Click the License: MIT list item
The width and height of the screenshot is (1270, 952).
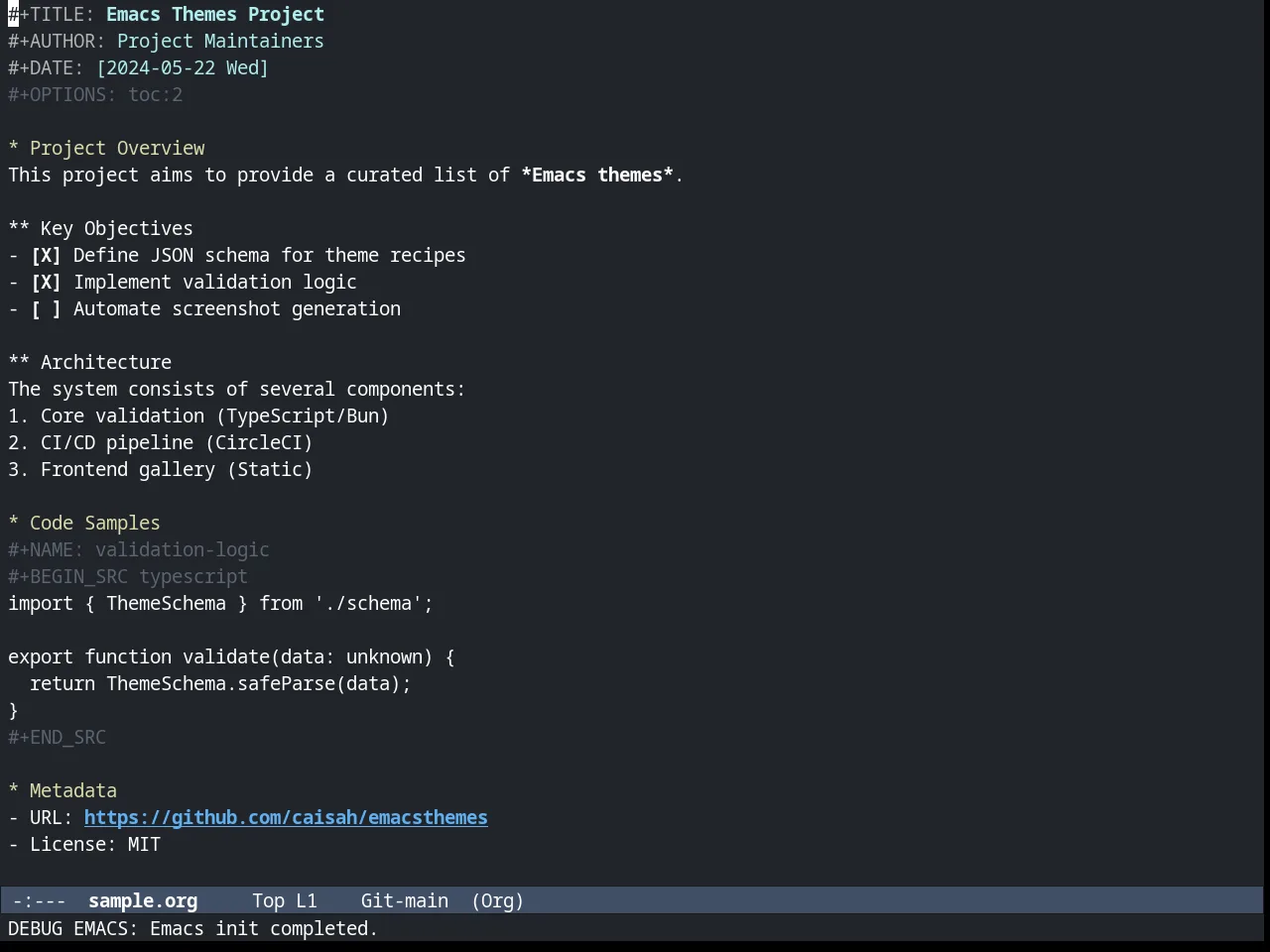(x=84, y=844)
